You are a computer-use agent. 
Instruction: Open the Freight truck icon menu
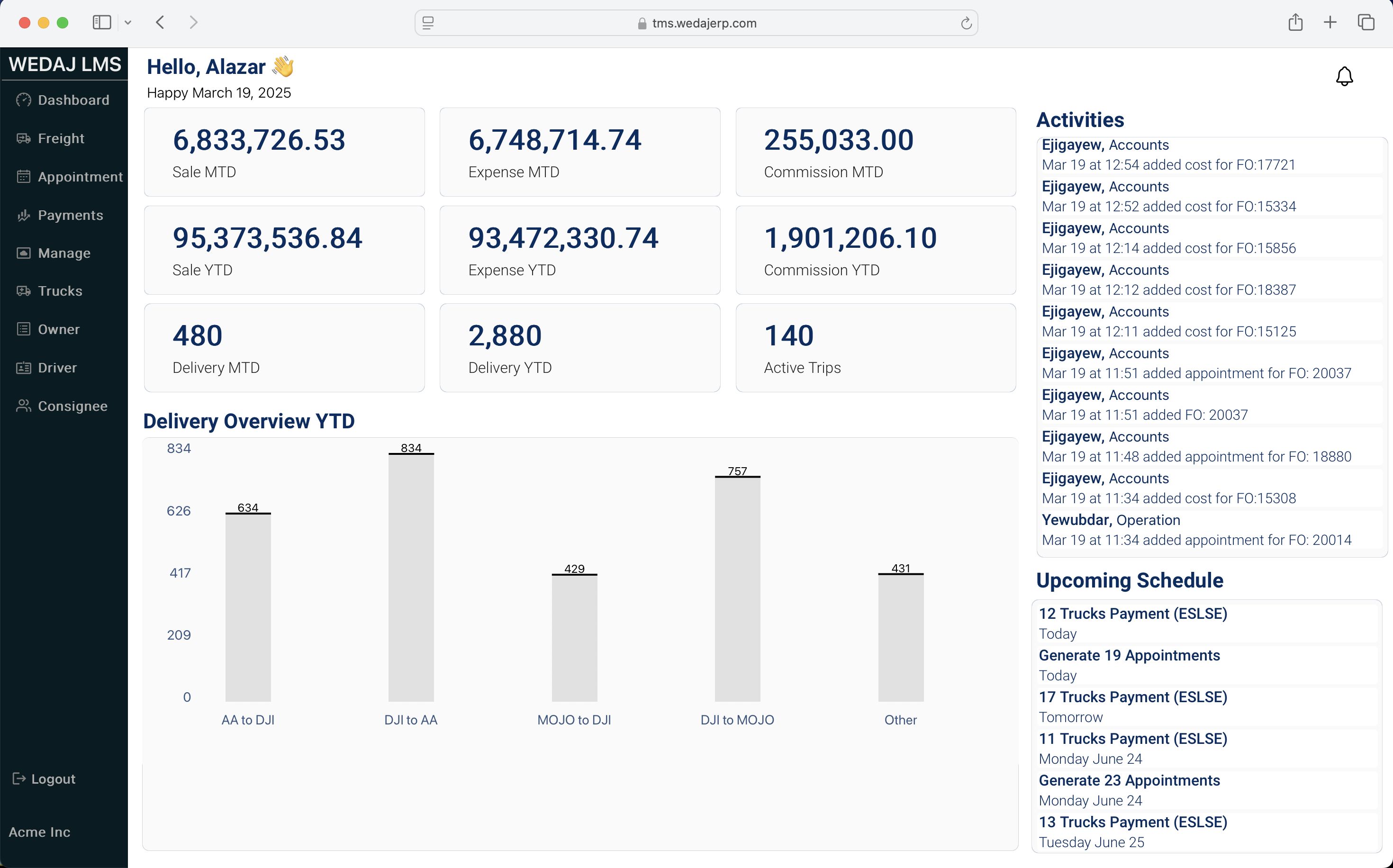click(24, 138)
